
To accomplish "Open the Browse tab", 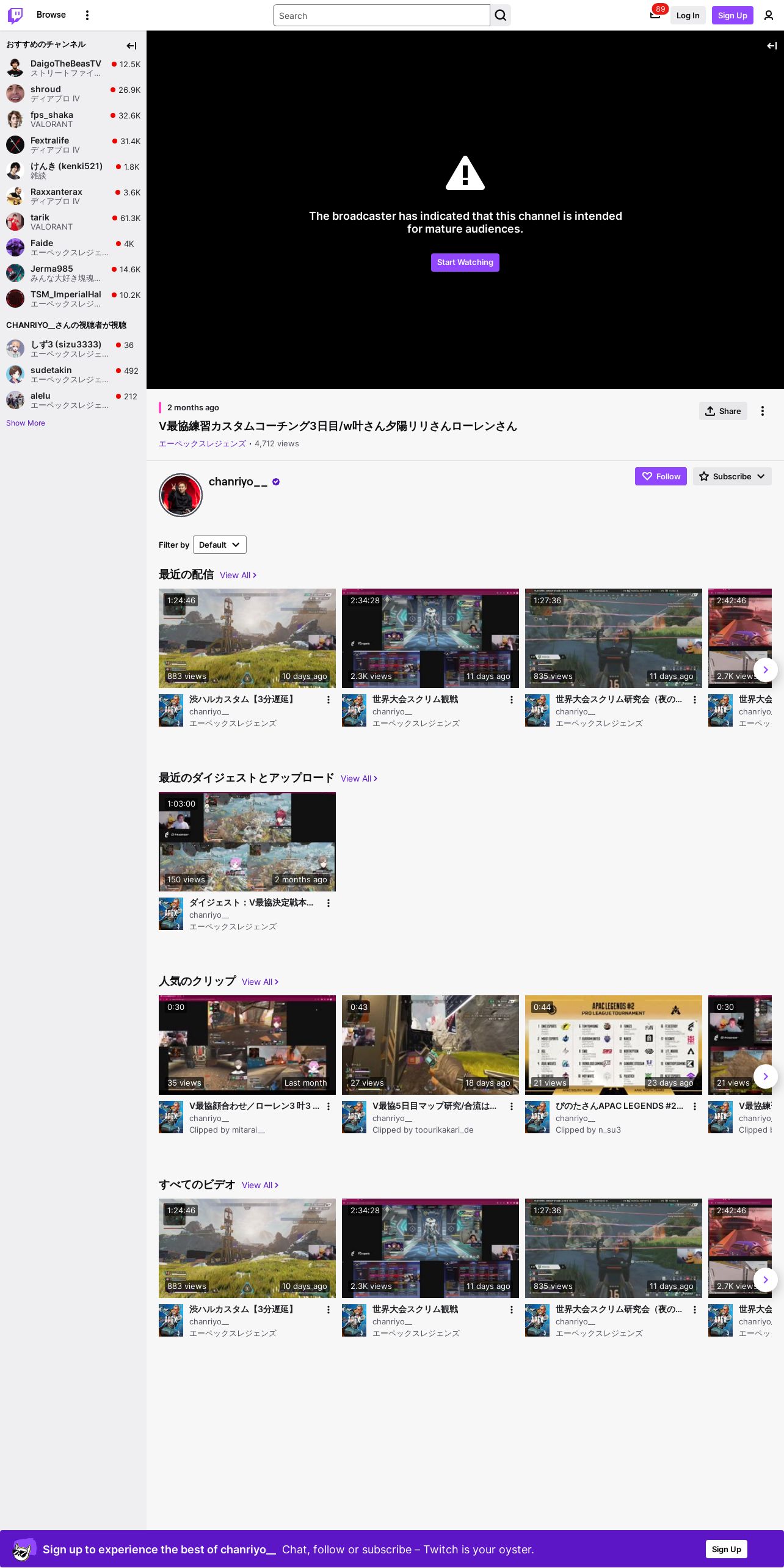I will pos(51,15).
